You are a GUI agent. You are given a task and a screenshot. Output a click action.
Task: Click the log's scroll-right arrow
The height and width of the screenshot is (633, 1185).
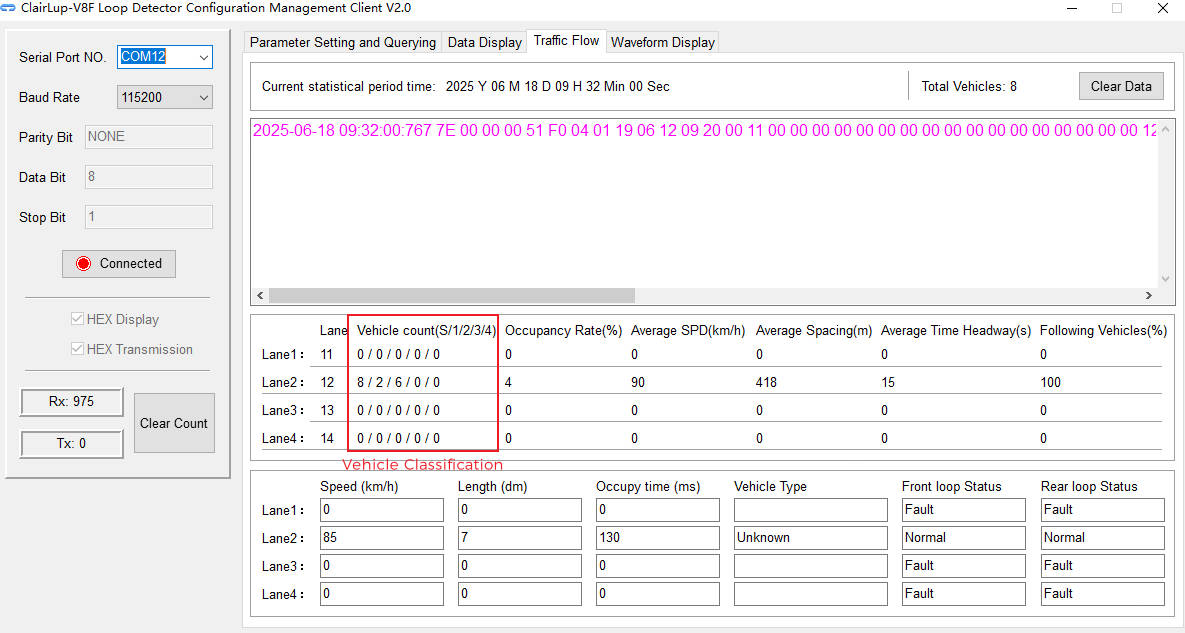click(1148, 295)
